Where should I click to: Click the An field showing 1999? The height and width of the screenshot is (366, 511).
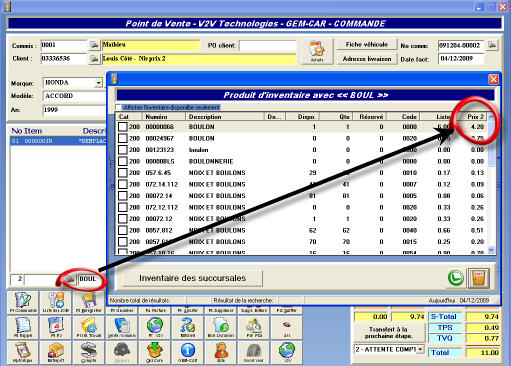[x=75, y=110]
